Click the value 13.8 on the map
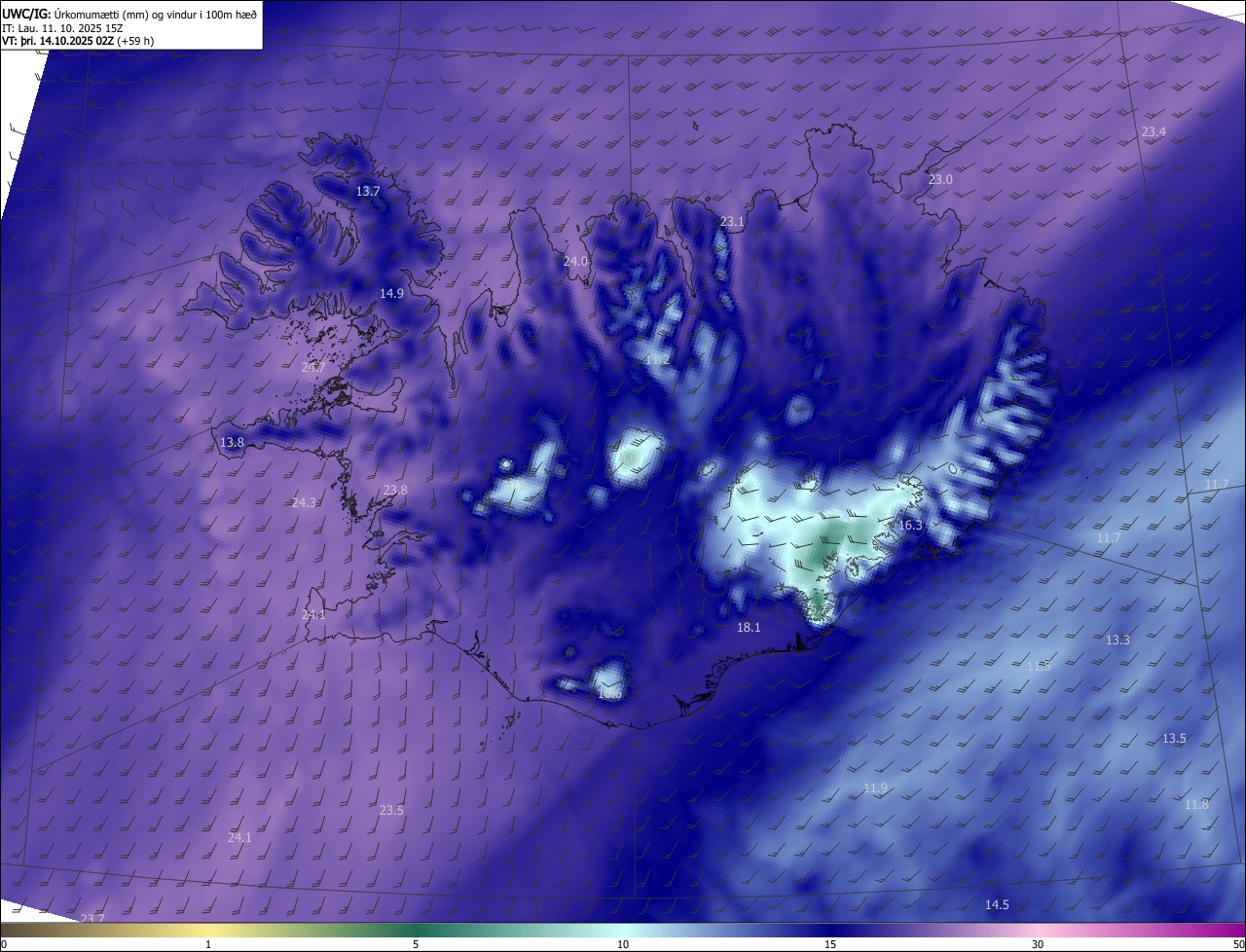 pos(232,443)
